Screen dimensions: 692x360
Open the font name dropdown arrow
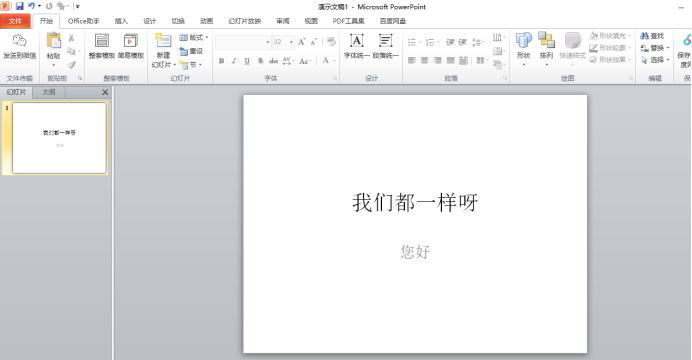(x=267, y=42)
